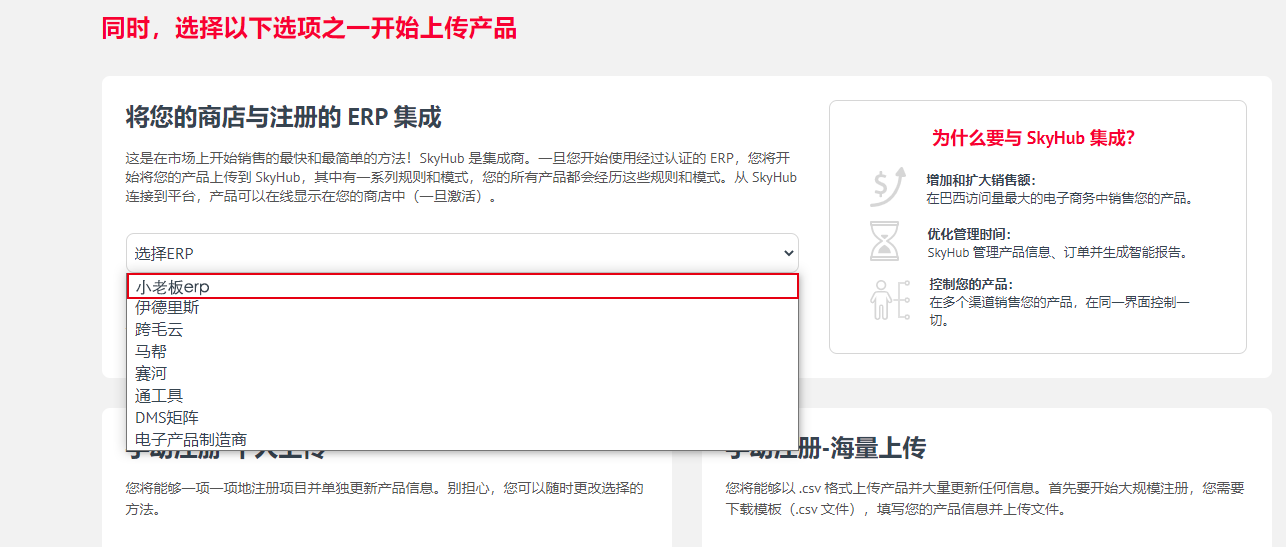Click the SkyHub 管理产品信息 description text
The height and width of the screenshot is (547, 1286).
(1058, 253)
